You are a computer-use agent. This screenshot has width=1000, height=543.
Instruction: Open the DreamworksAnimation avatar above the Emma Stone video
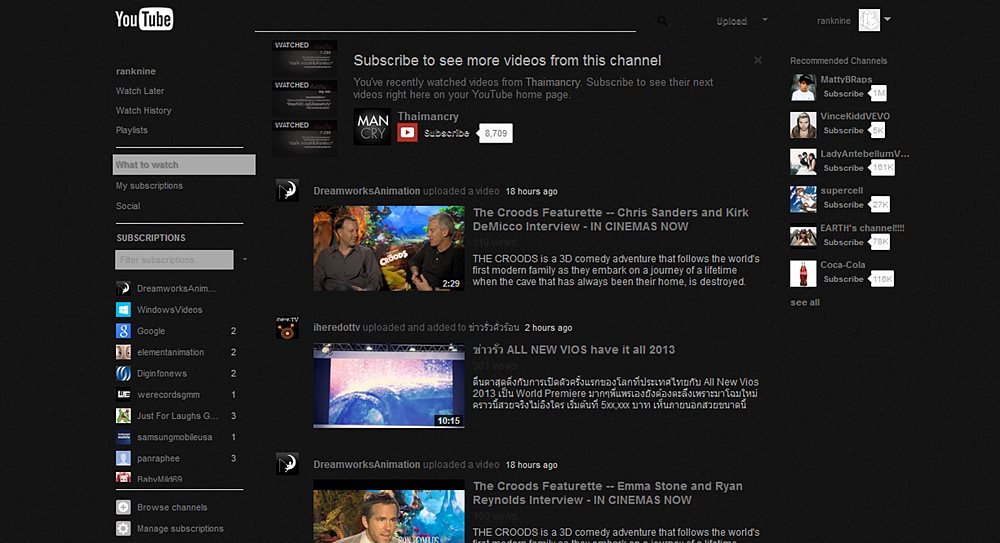(287, 464)
